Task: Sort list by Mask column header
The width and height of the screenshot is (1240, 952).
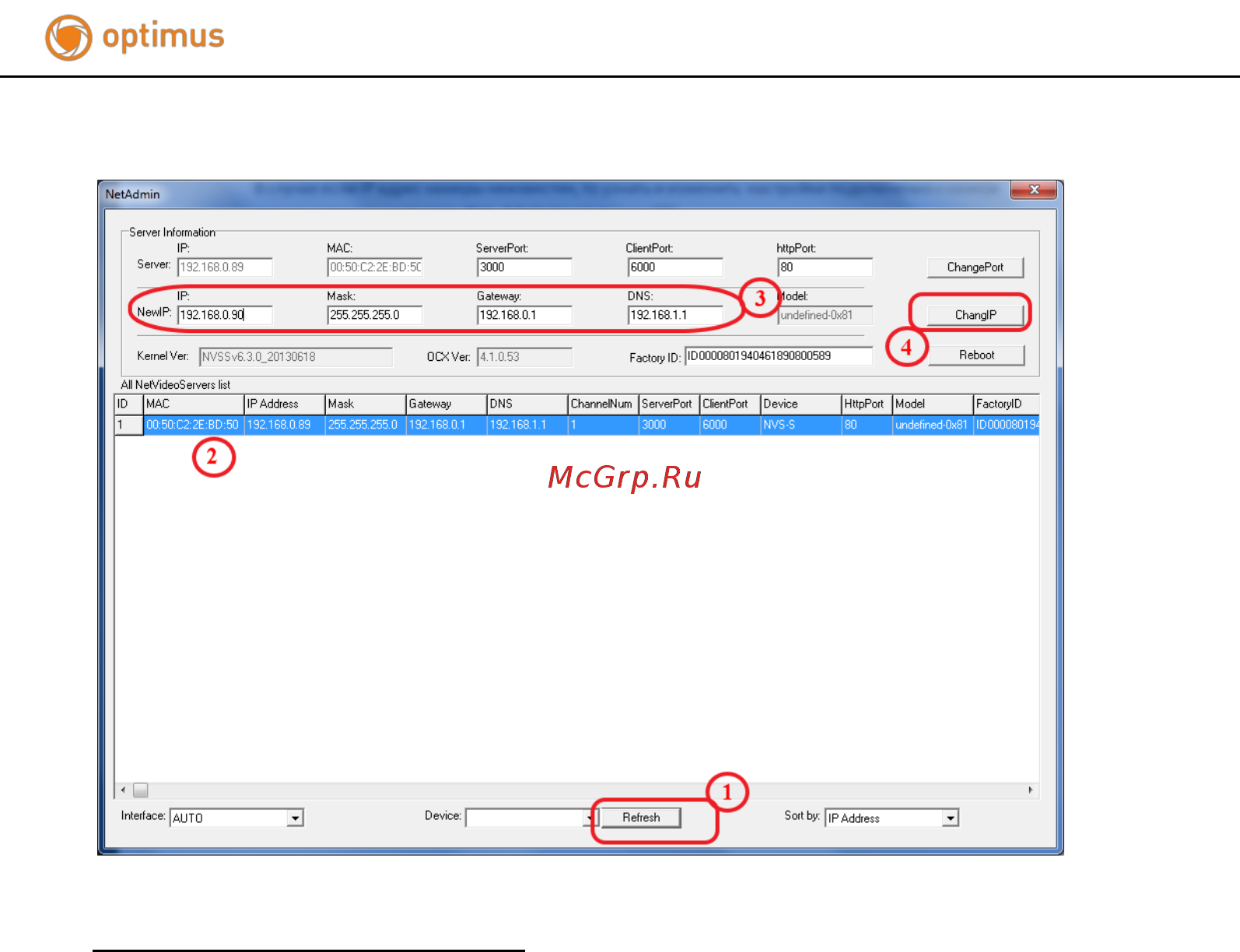Action: pos(366,404)
